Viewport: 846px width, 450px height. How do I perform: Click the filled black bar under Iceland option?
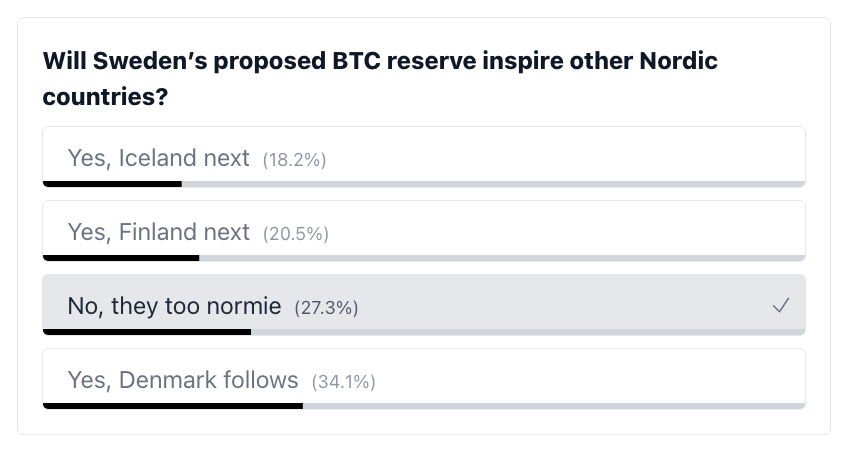click(112, 184)
